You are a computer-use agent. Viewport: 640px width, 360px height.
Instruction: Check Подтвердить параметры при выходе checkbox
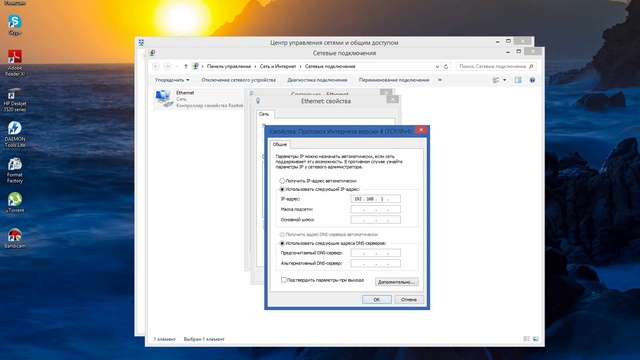[x=284, y=280]
